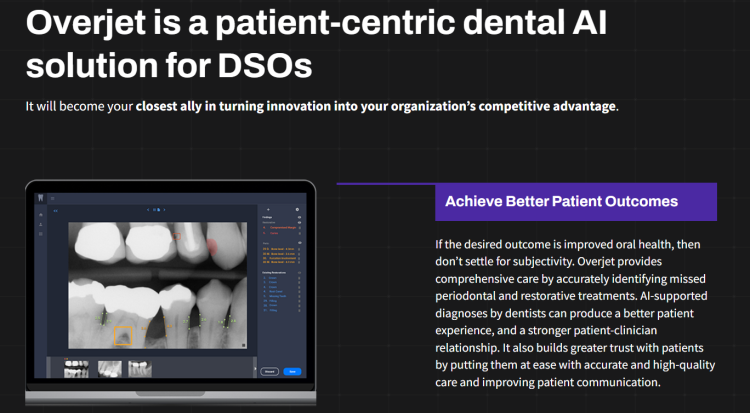Select the Furcation Involvement perio row
Screen dimensions: 750x413
(x=279, y=258)
